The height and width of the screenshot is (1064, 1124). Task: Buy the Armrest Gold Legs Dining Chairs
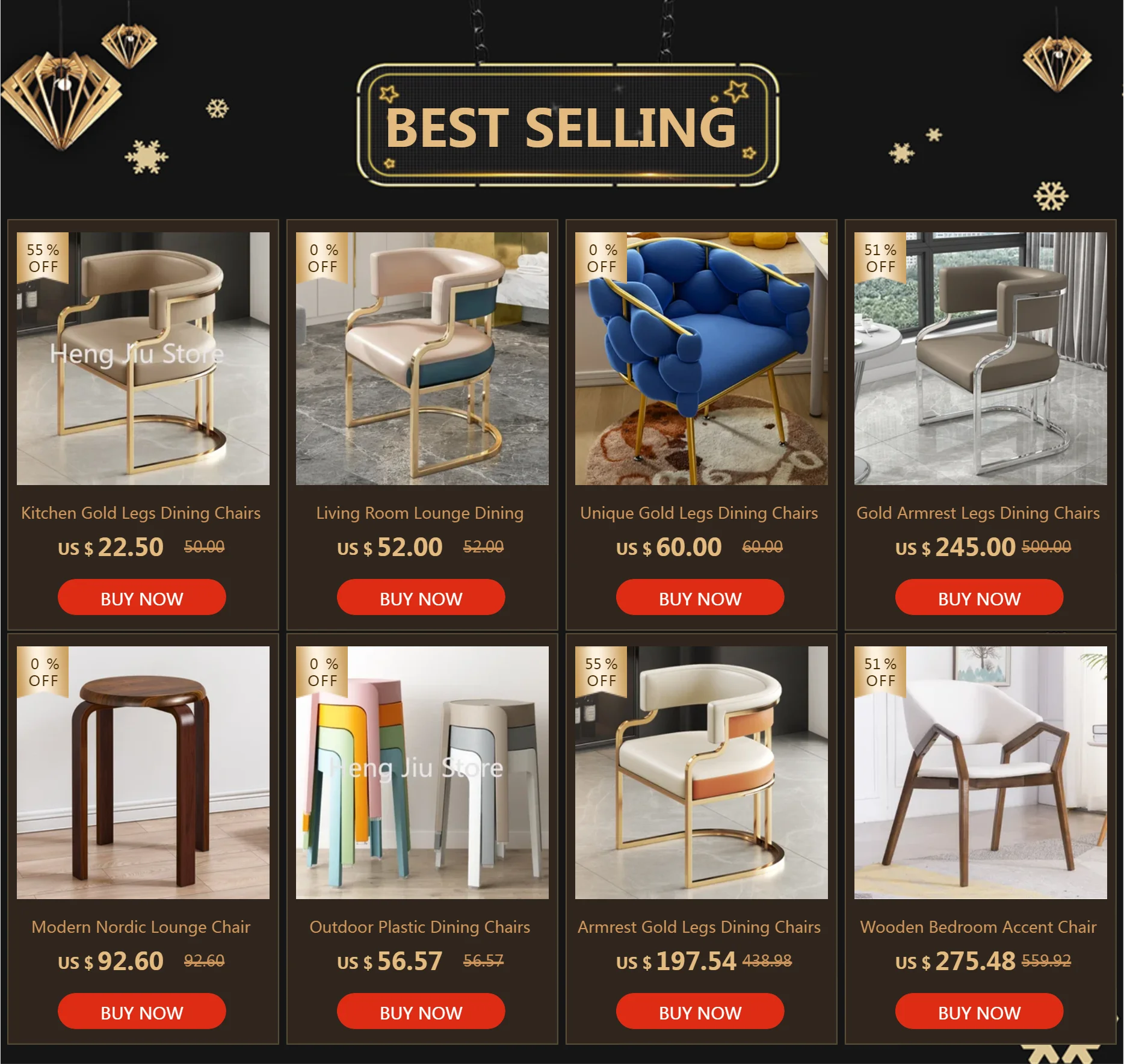tap(700, 1012)
